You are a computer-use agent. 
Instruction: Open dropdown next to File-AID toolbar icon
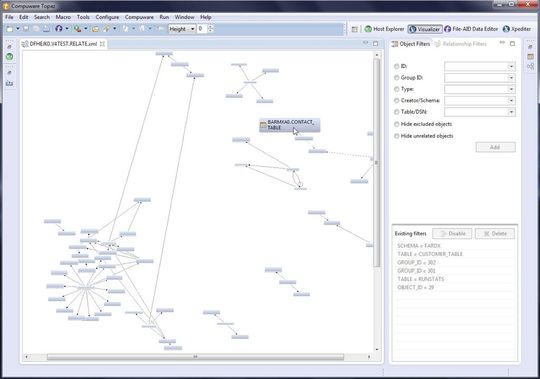pos(67,29)
